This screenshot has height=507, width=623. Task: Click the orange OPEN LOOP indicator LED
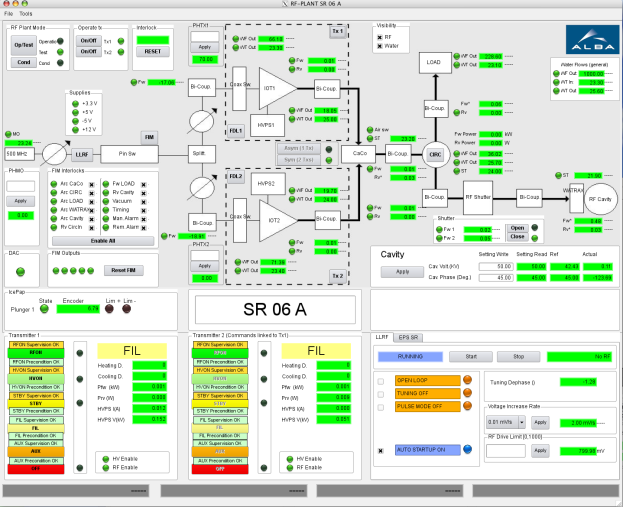[466, 380]
